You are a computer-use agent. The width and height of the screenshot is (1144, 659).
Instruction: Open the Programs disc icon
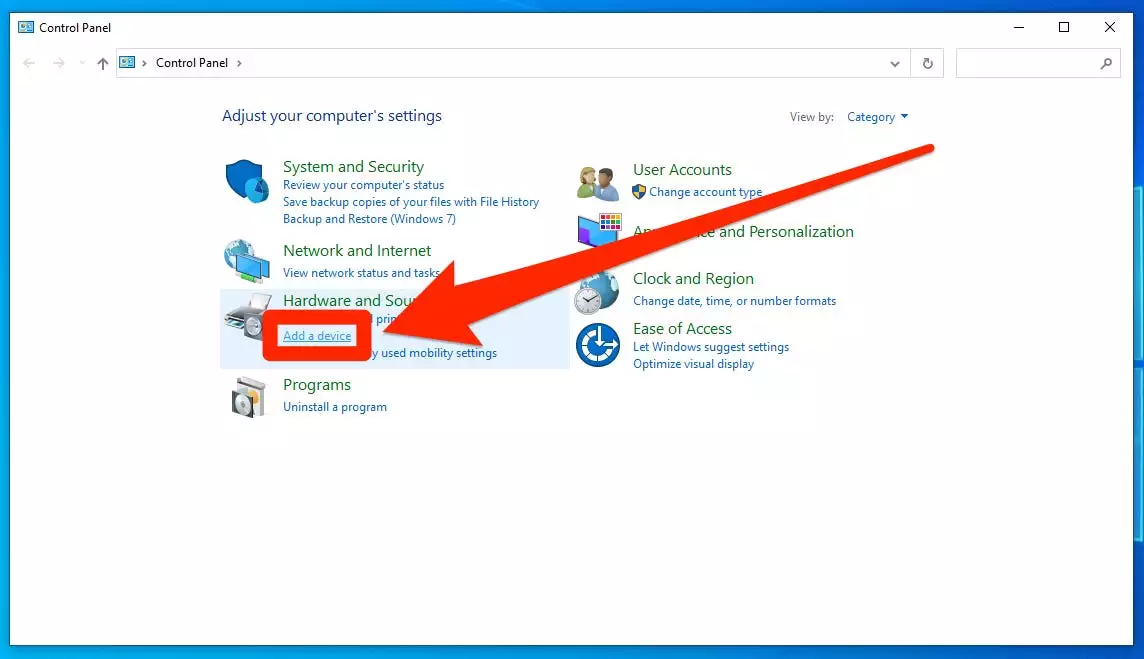[246, 396]
